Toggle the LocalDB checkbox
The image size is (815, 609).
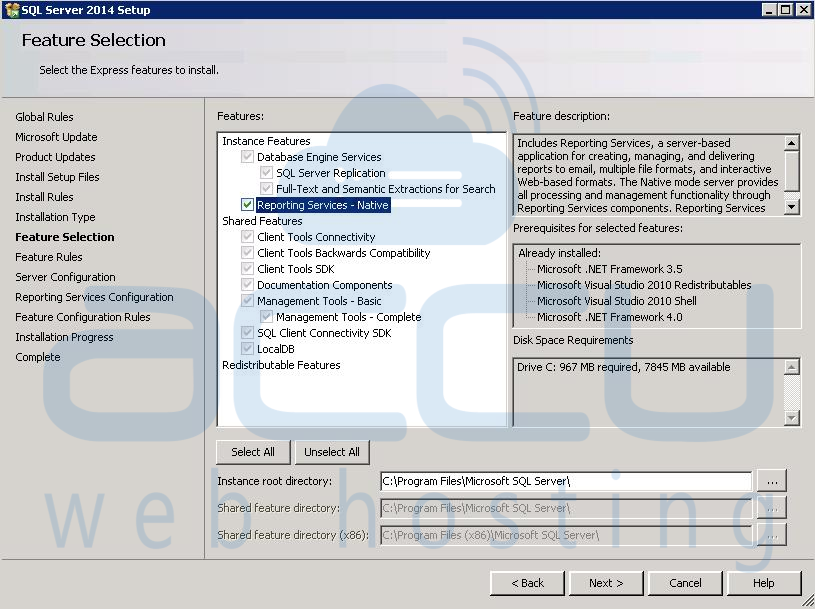(247, 349)
